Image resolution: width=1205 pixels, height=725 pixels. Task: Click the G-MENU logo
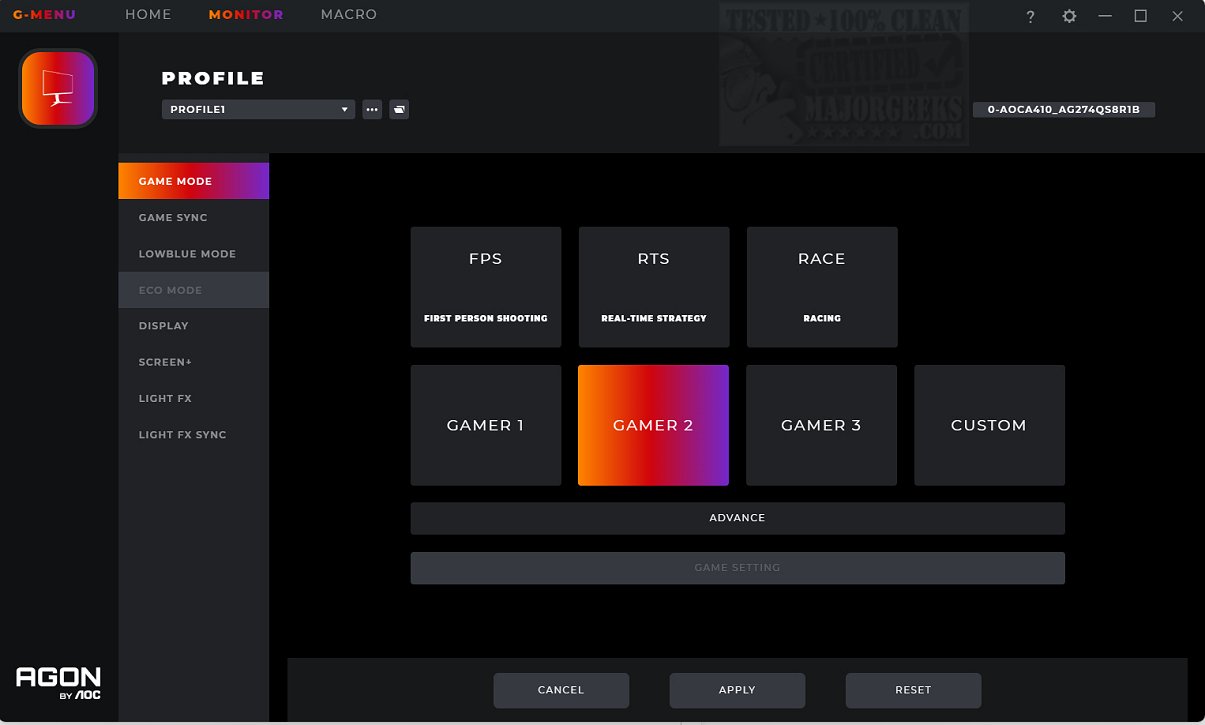[44, 14]
